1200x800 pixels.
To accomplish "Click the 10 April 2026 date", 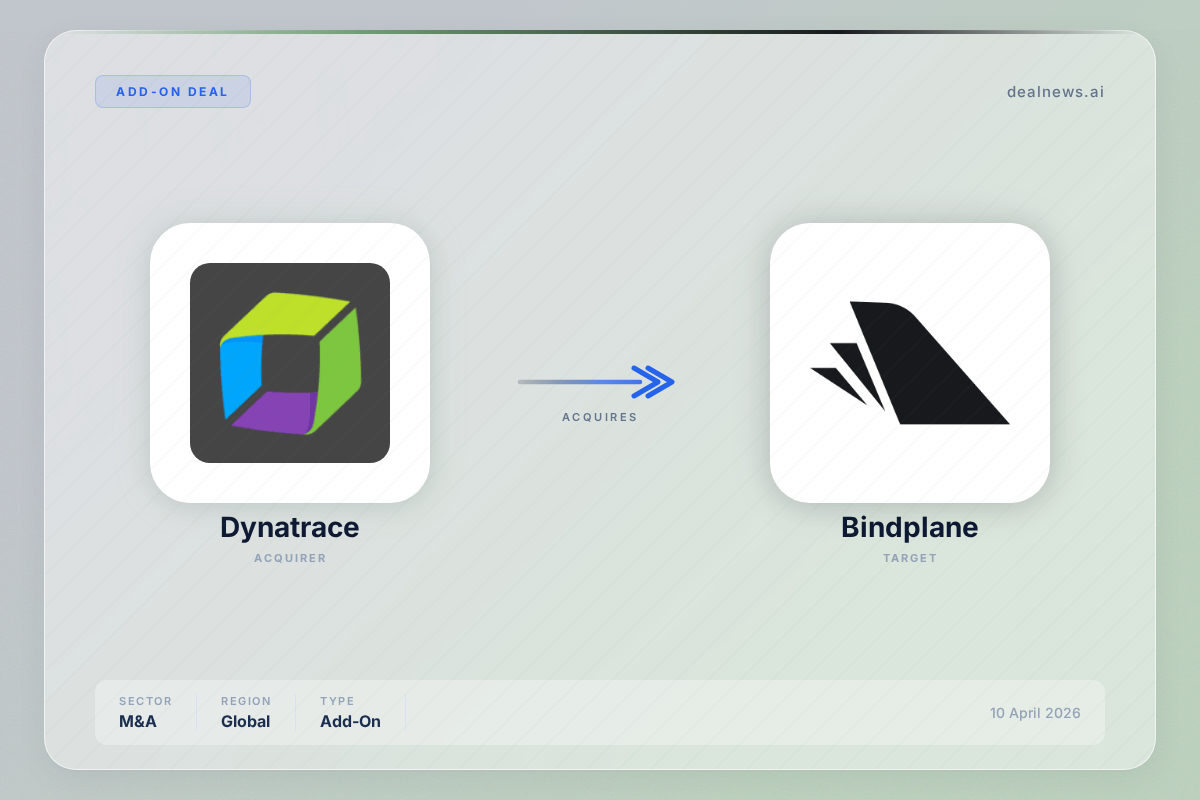I will [1035, 713].
